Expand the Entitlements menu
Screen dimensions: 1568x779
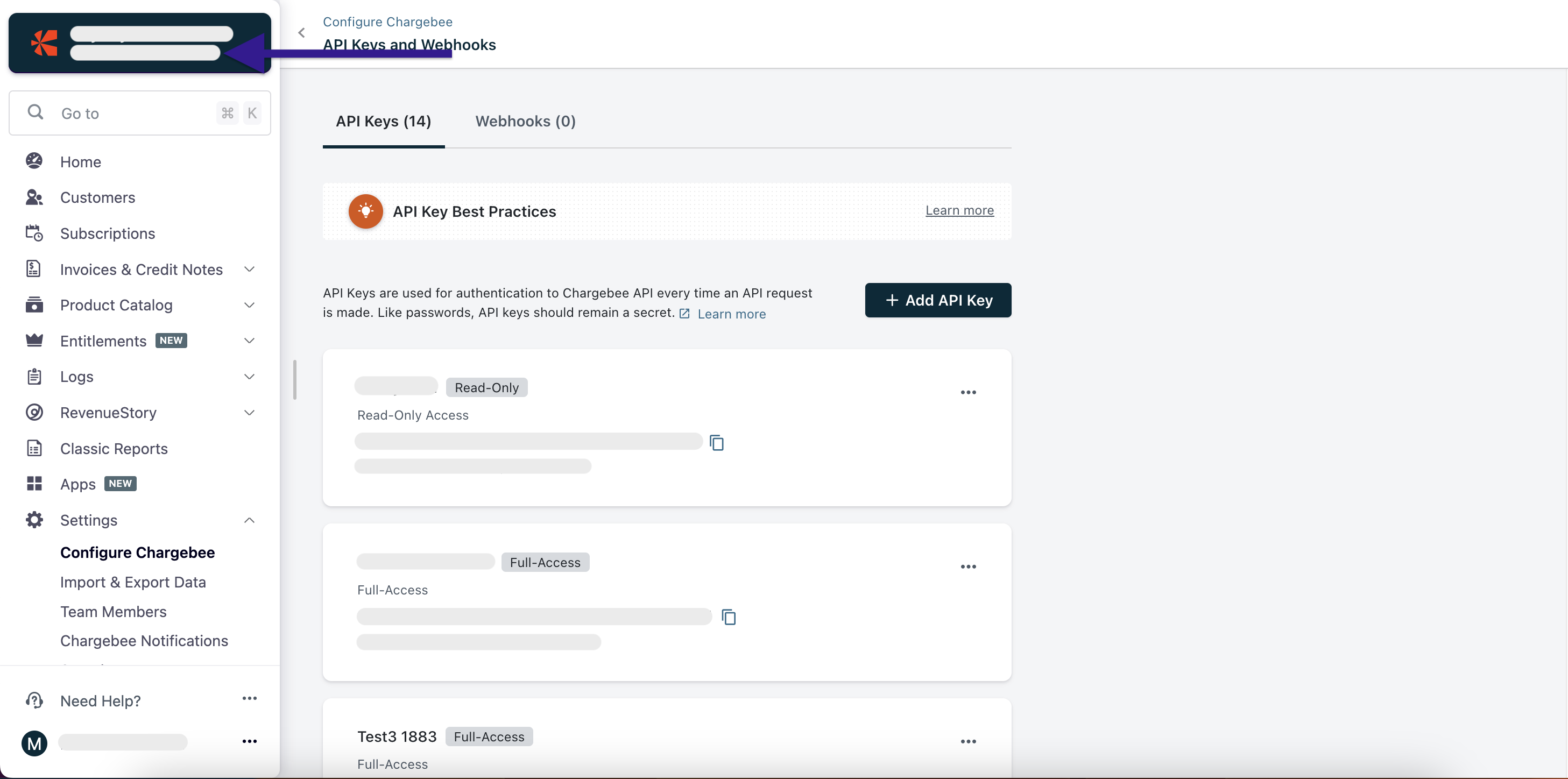tap(249, 341)
